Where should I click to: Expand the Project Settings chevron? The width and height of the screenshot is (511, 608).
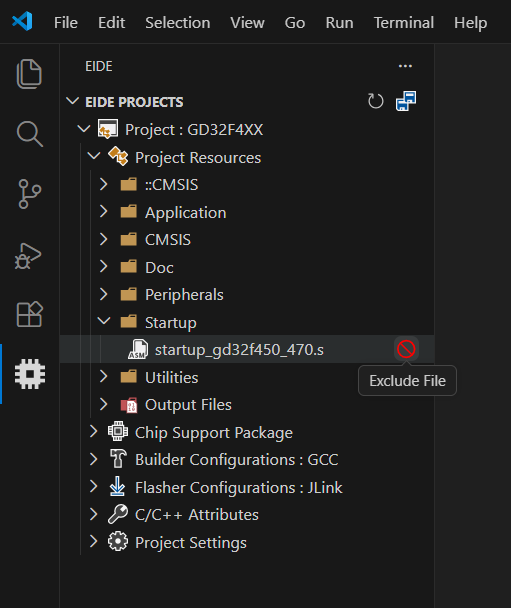(x=93, y=541)
